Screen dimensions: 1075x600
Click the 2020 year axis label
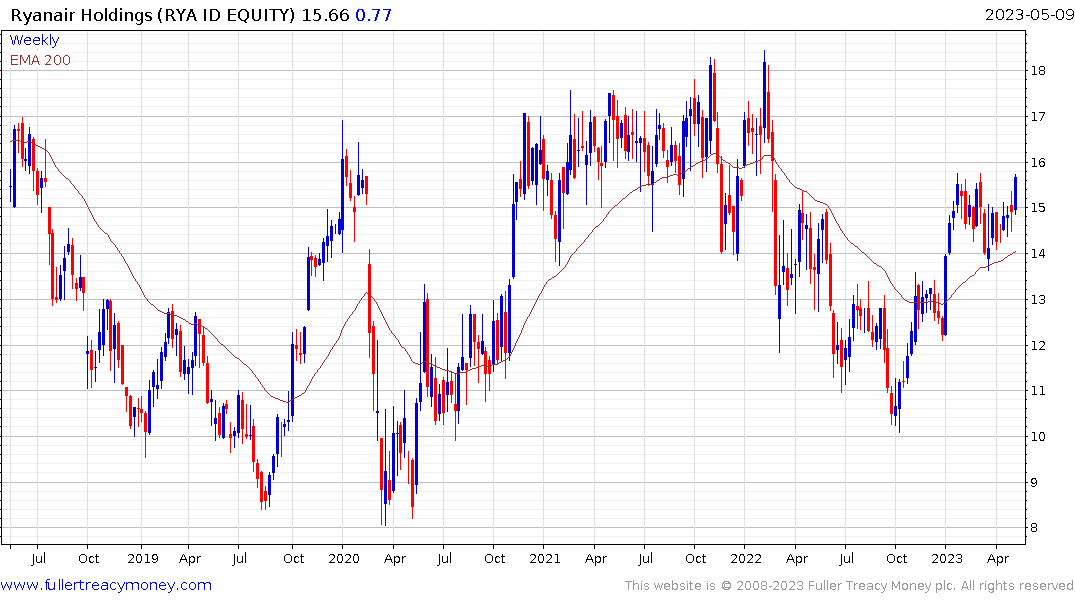(x=343, y=559)
